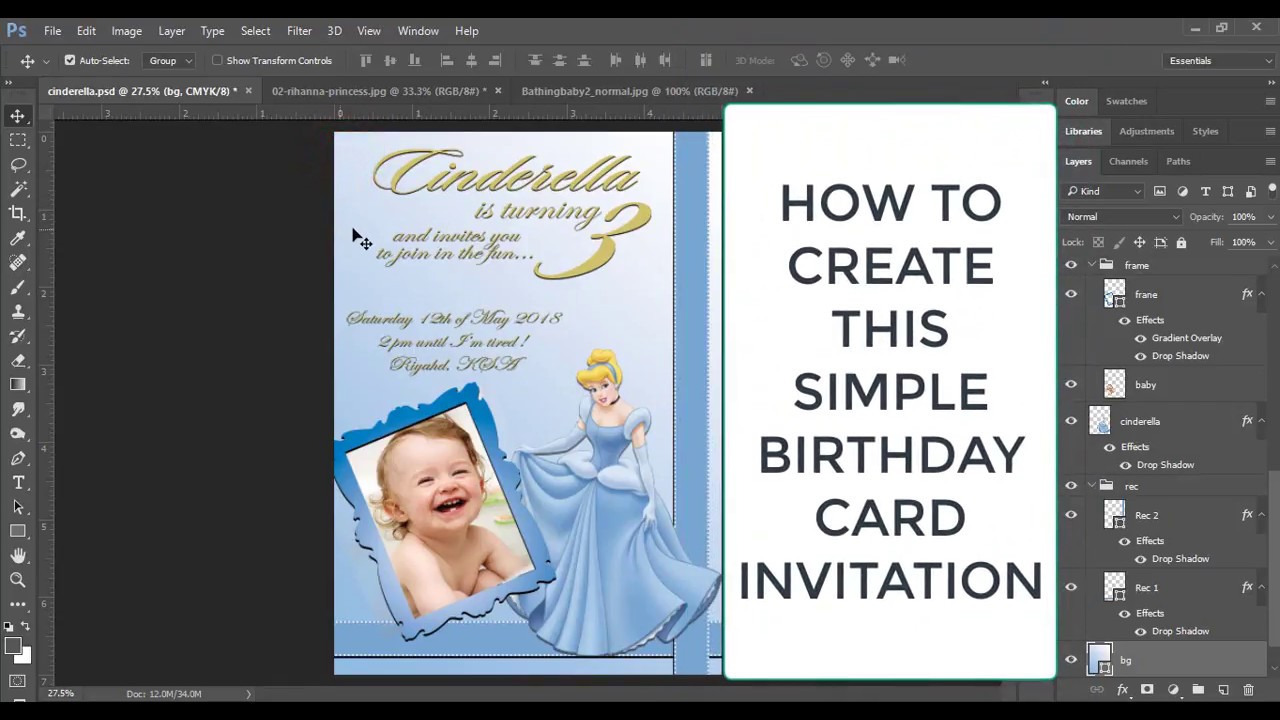Open the Fill value dropdown arrow
Image resolution: width=1280 pixels, height=720 pixels.
pyautogui.click(x=1270, y=242)
